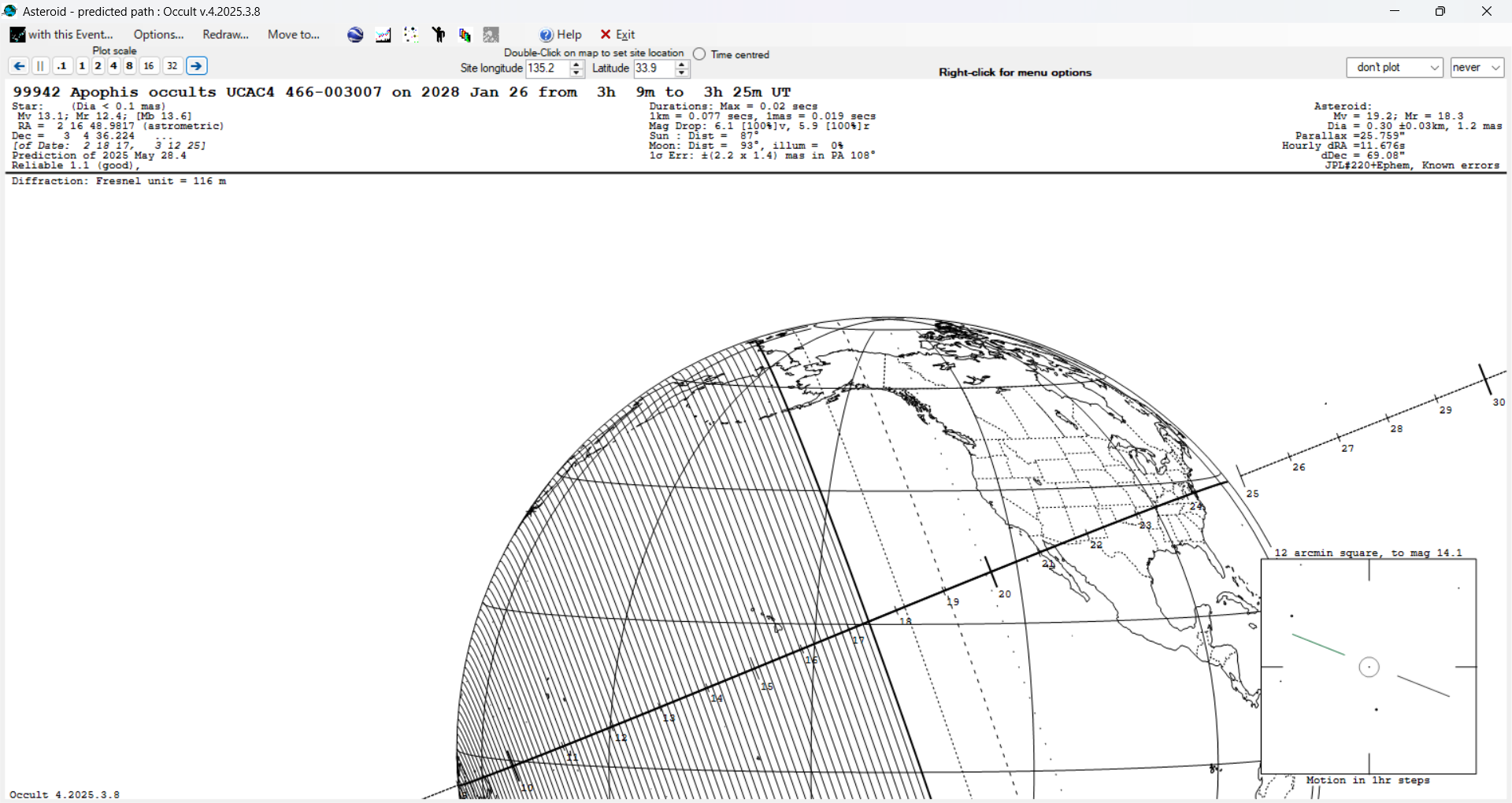Click the blue Help question-mark icon
The image size is (1512, 803).
tap(547, 35)
